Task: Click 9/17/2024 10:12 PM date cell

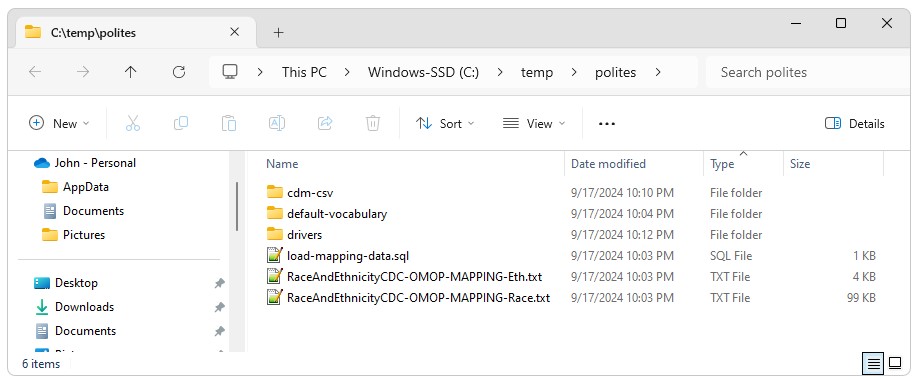Action: pos(622,234)
